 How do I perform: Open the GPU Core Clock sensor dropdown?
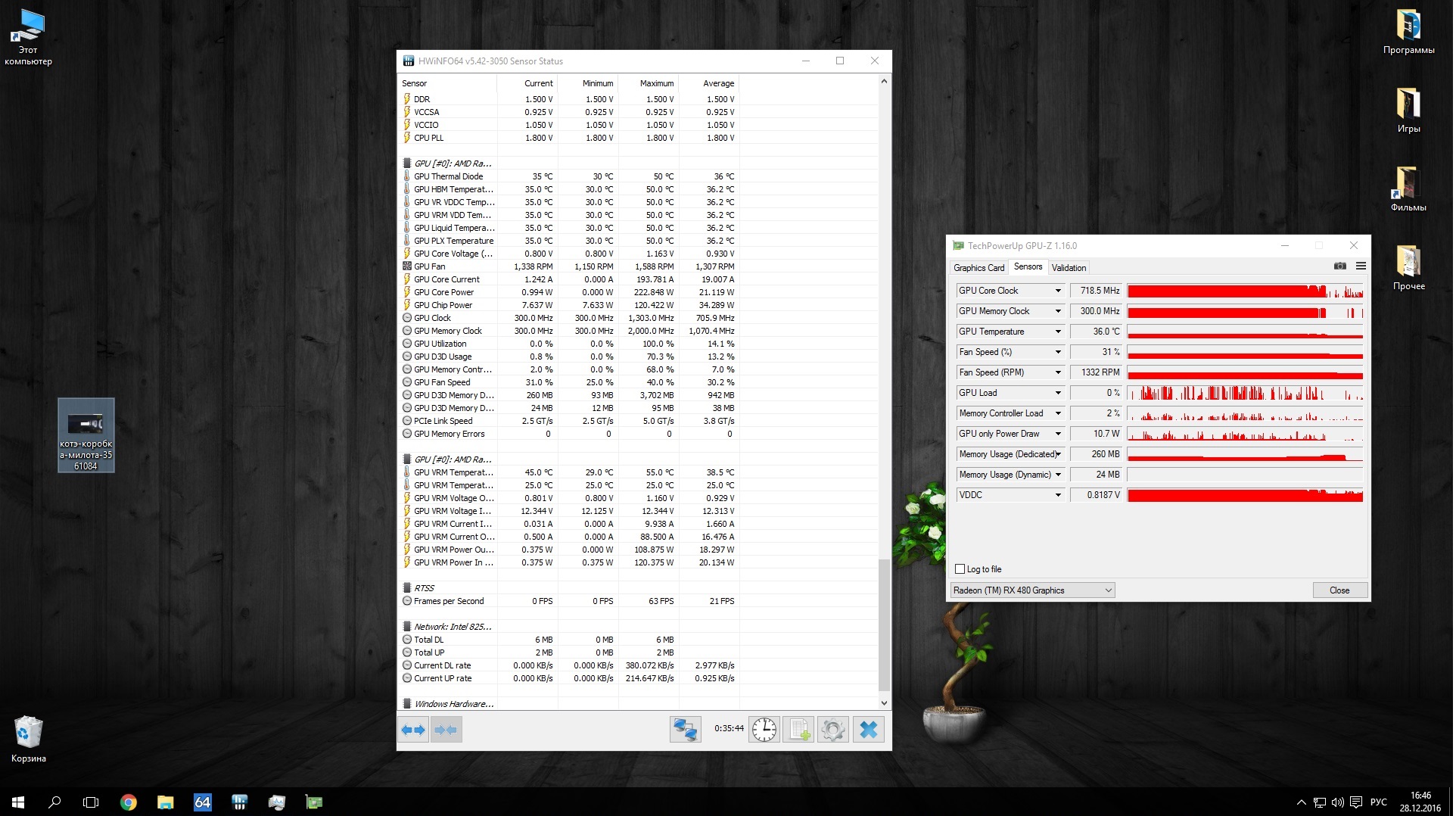[x=1059, y=291]
